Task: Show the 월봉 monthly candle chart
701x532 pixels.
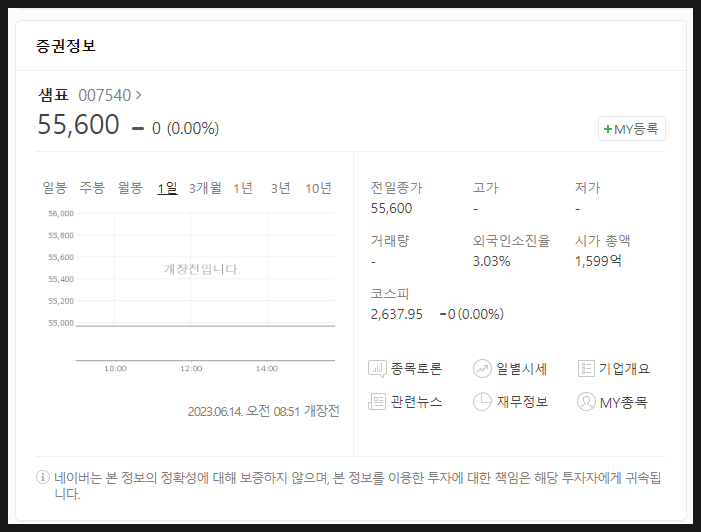Action: 130,188
